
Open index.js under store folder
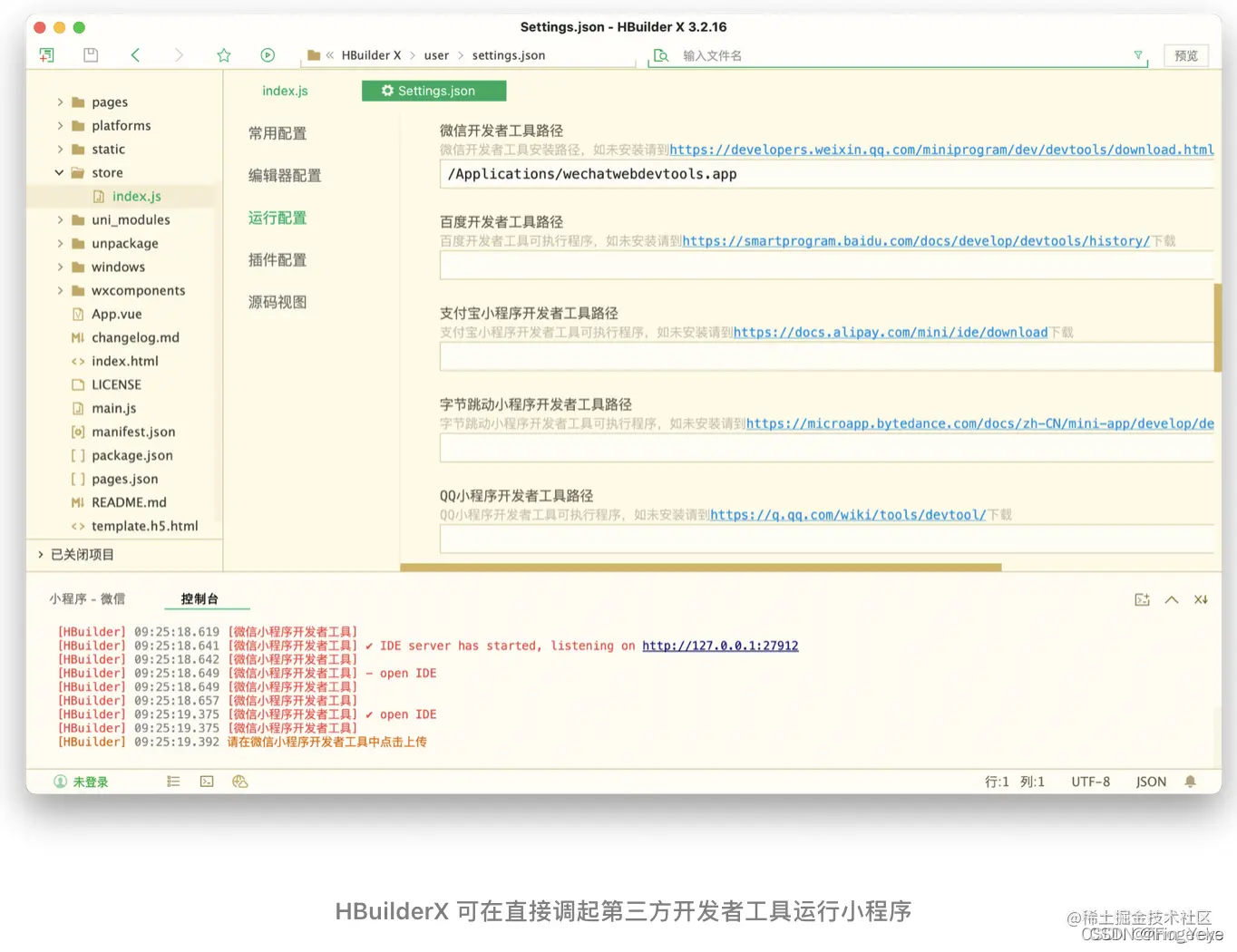136,197
